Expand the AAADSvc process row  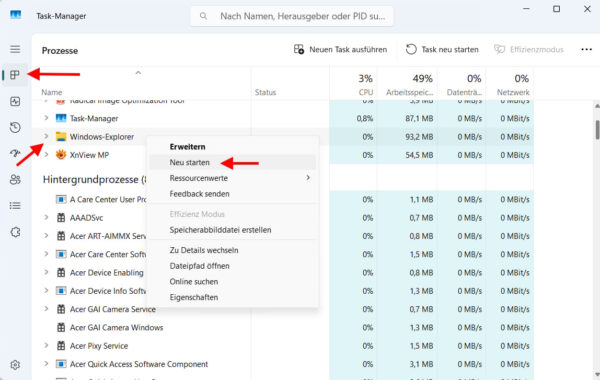coord(46,217)
